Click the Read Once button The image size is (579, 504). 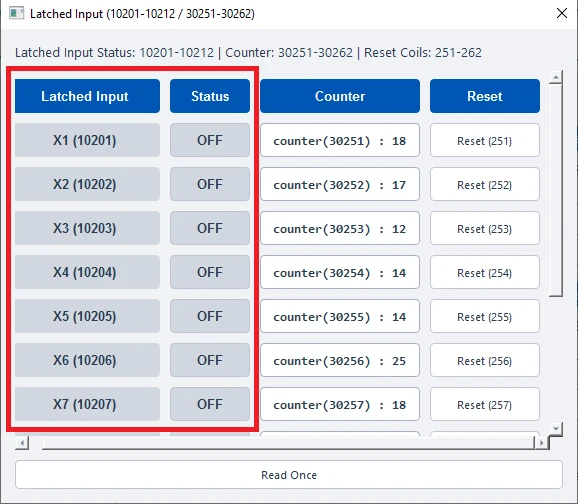coord(289,474)
